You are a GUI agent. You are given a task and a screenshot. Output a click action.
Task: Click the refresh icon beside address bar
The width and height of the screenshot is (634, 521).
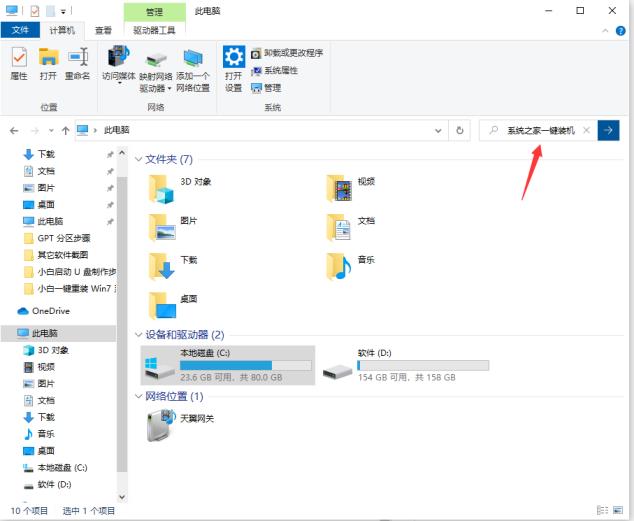[460, 130]
